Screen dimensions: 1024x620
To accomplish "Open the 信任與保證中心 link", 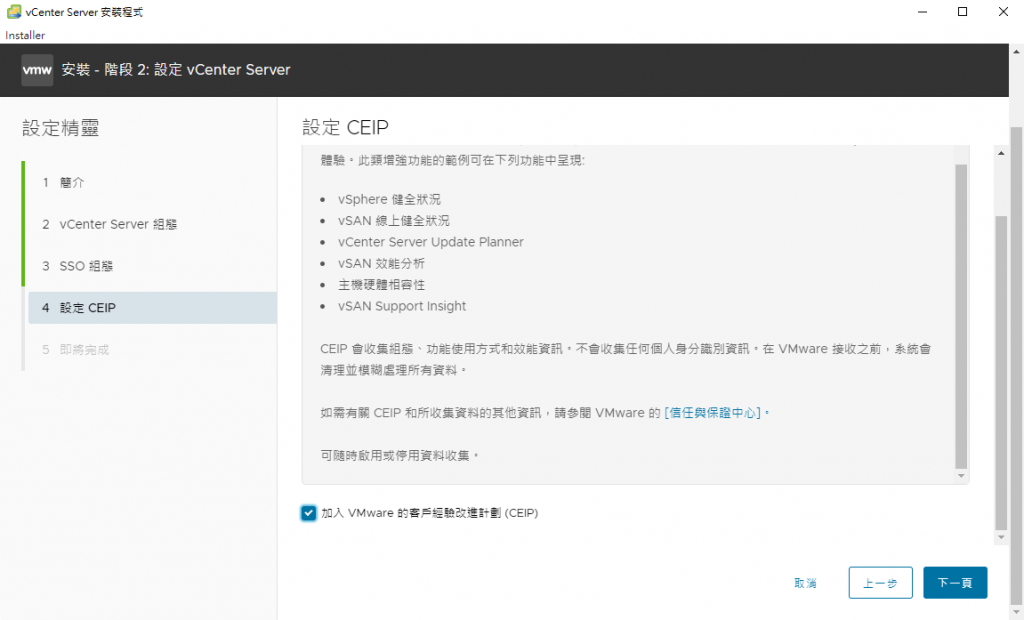I will pyautogui.click(x=712, y=413).
